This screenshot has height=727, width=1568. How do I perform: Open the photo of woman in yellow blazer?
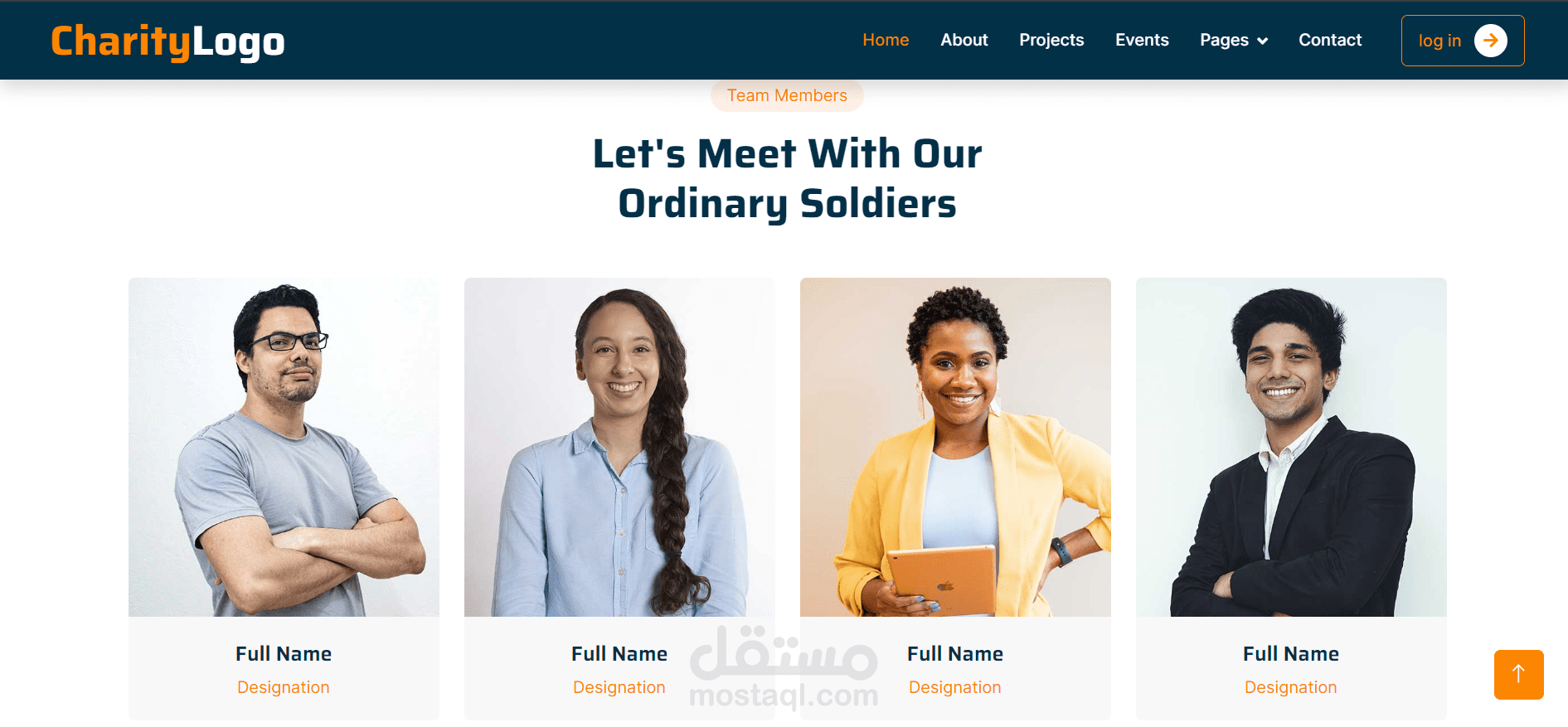[955, 447]
